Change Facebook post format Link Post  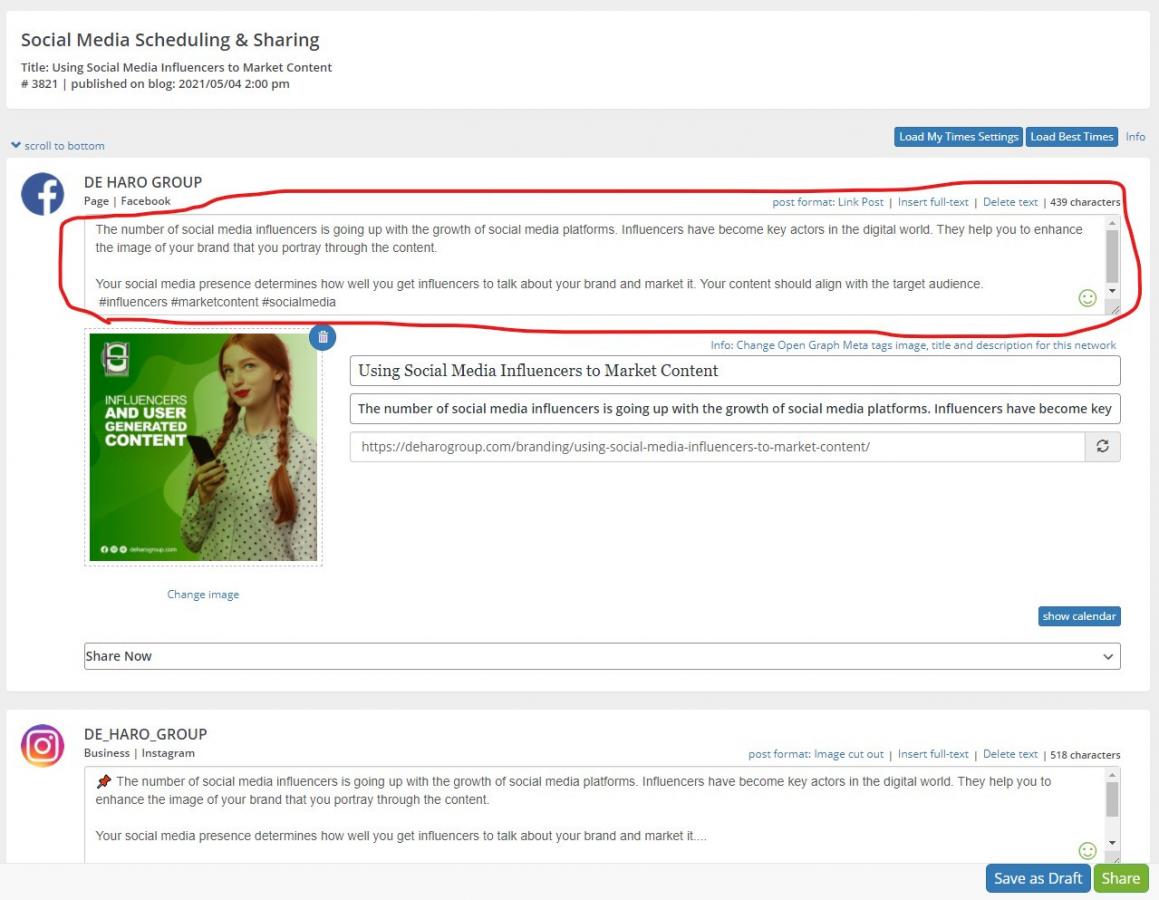point(860,202)
